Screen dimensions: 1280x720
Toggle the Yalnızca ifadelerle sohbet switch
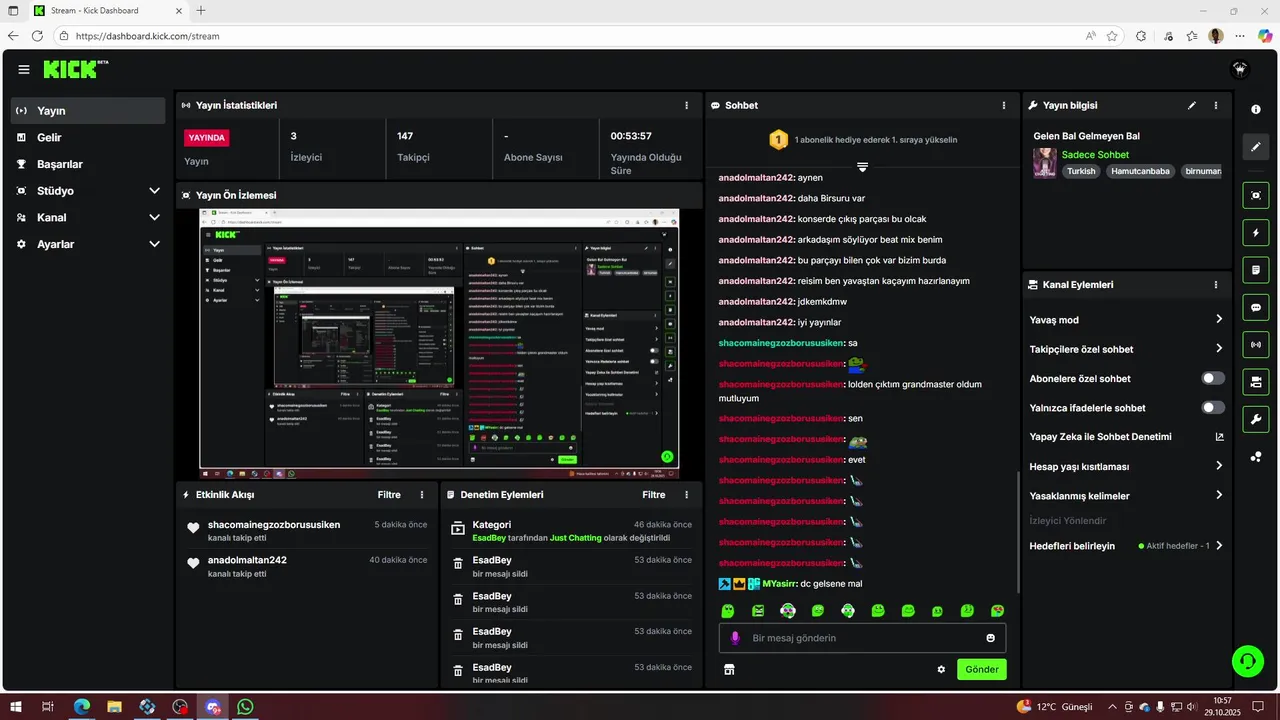point(1213,407)
